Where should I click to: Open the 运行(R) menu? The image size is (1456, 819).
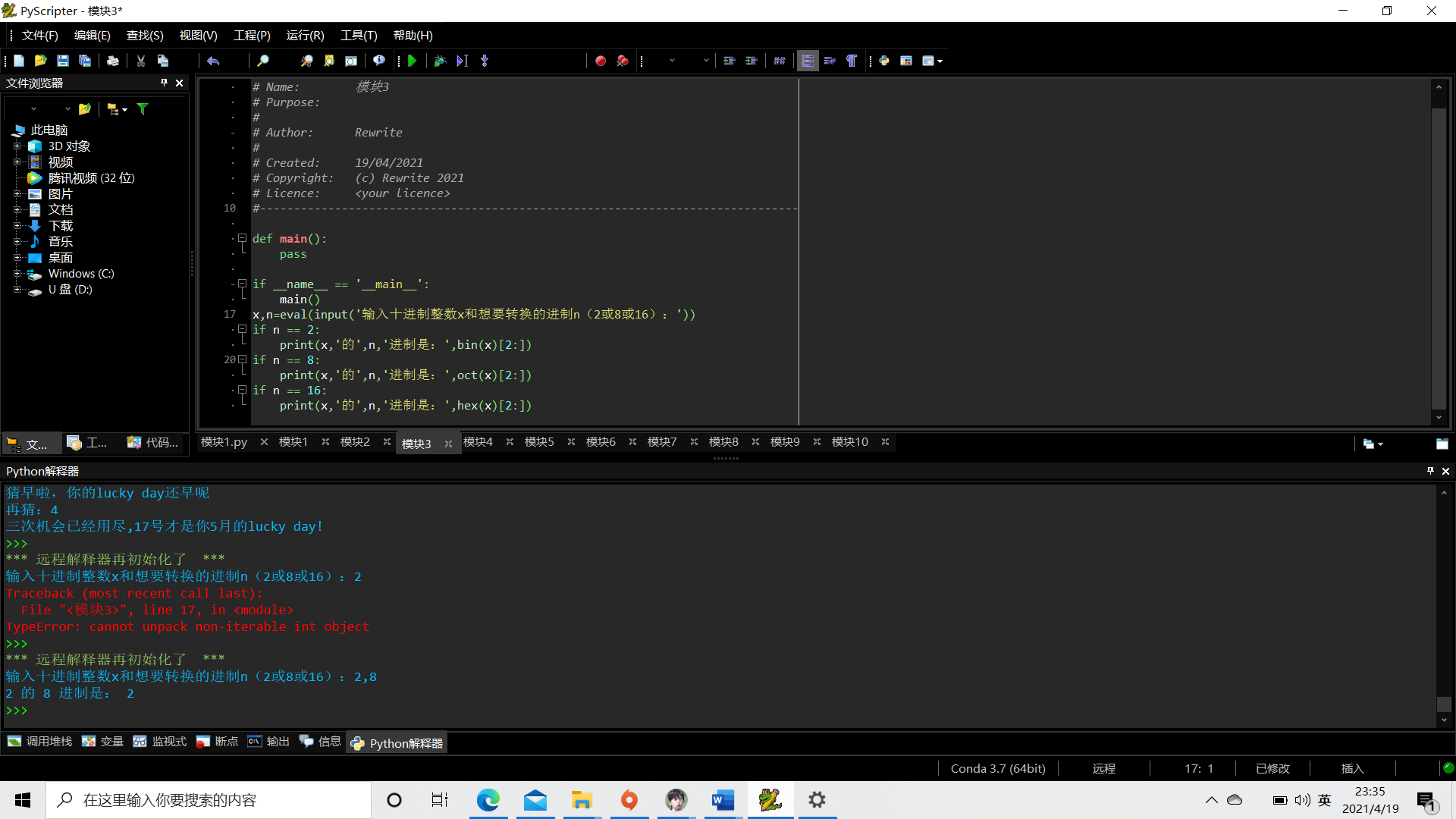point(305,36)
